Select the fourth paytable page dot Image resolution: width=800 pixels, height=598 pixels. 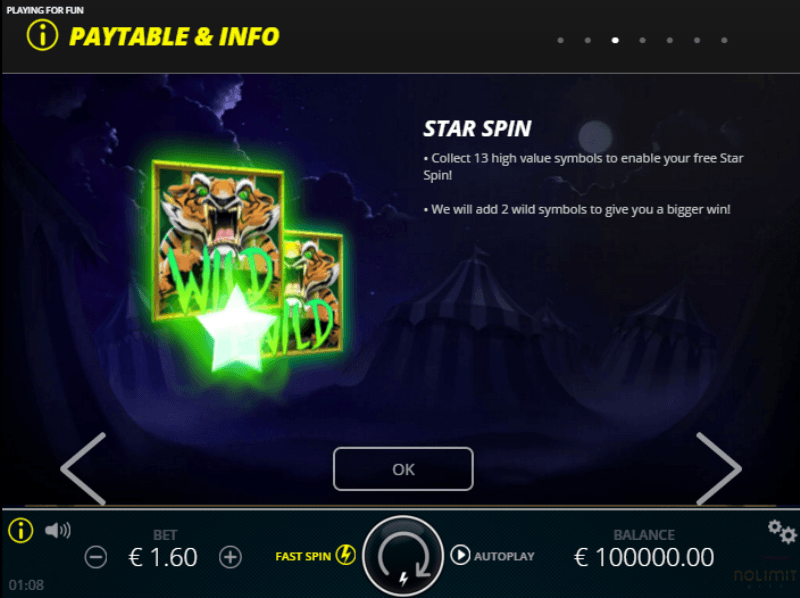(642, 40)
